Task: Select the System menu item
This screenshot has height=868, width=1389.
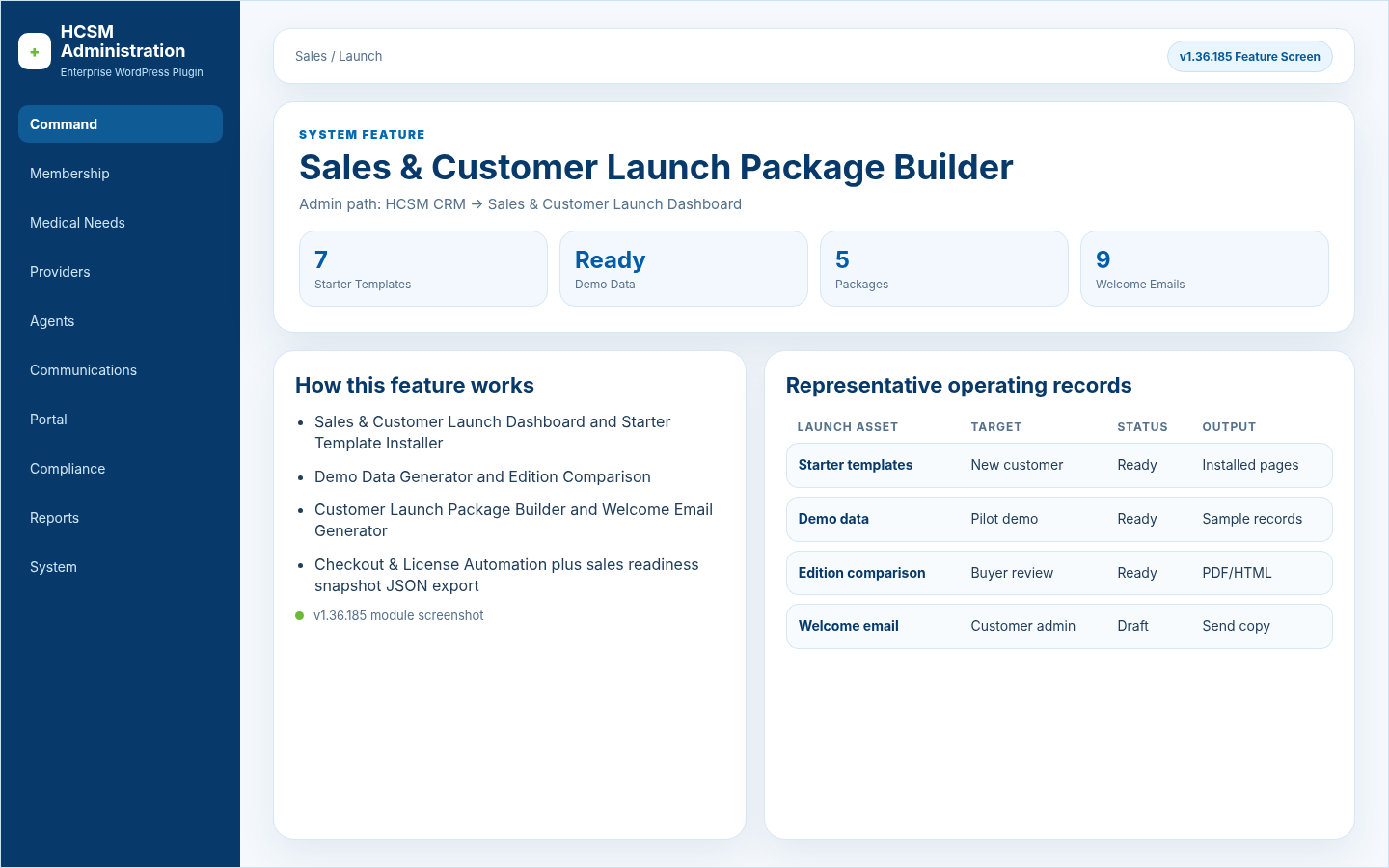Action: click(121, 567)
